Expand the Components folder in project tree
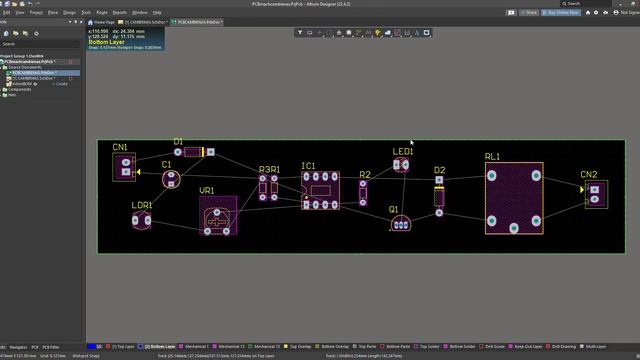Screen dimensions: 640x360 coord(1,89)
